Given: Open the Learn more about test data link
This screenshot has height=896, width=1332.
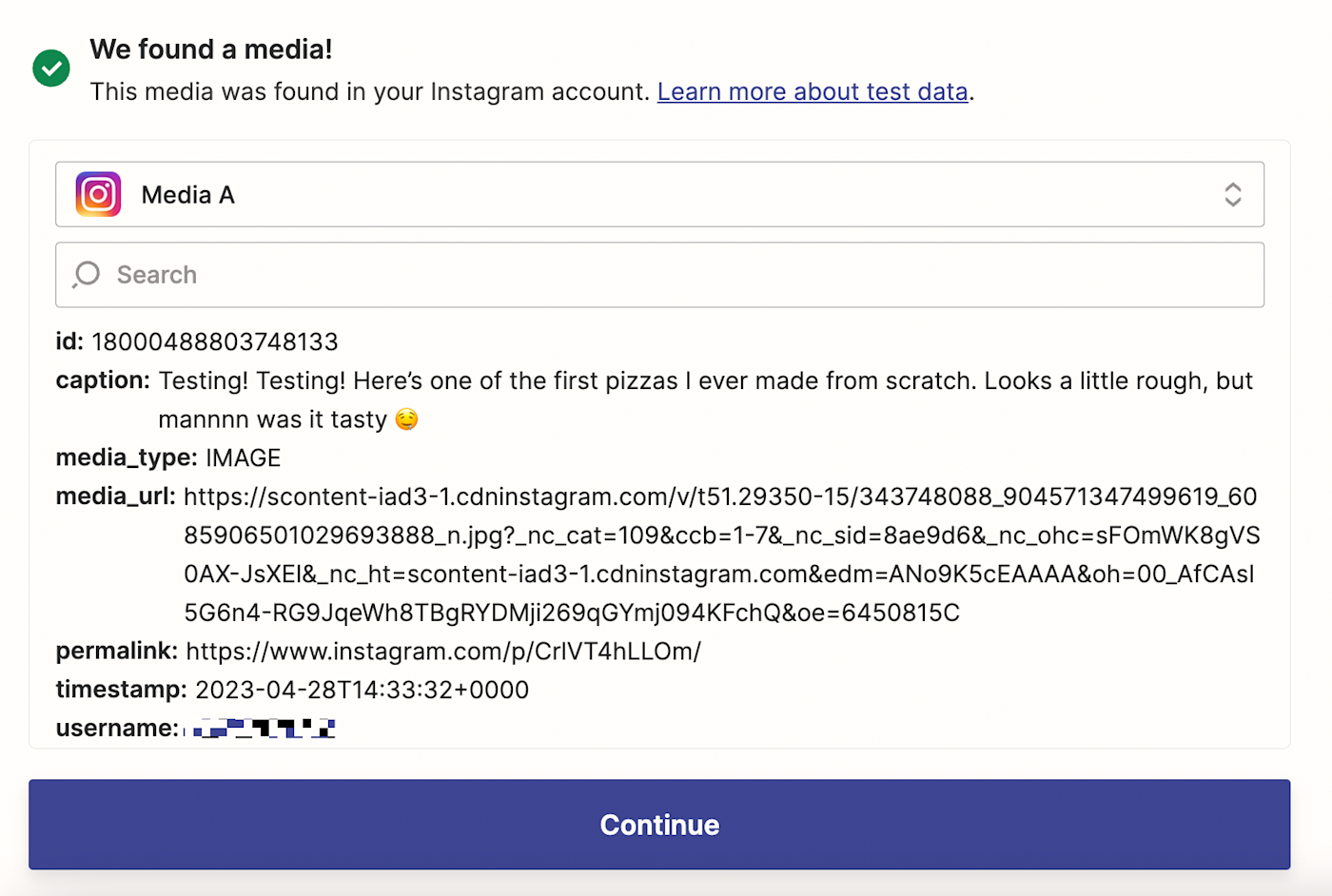Looking at the screenshot, I should 813,91.
